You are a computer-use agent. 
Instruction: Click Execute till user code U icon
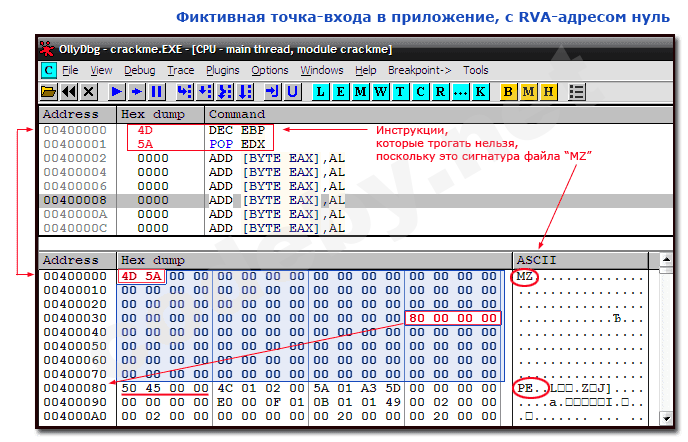coord(292,92)
